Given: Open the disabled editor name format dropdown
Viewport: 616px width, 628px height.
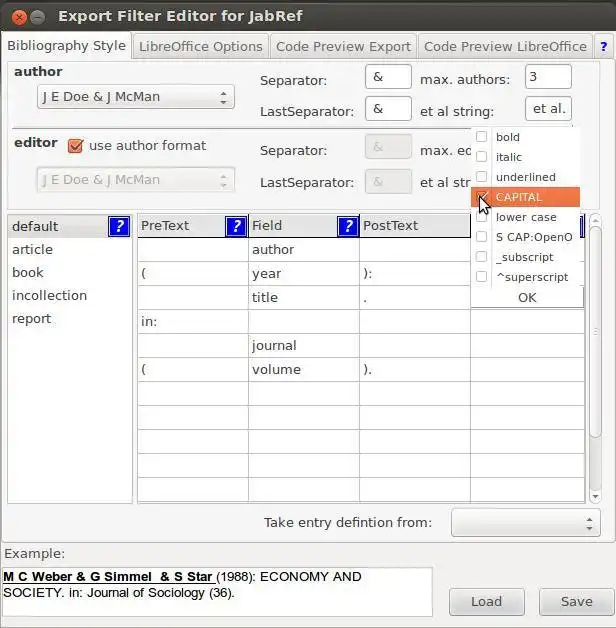Looking at the screenshot, I should click(x=136, y=180).
